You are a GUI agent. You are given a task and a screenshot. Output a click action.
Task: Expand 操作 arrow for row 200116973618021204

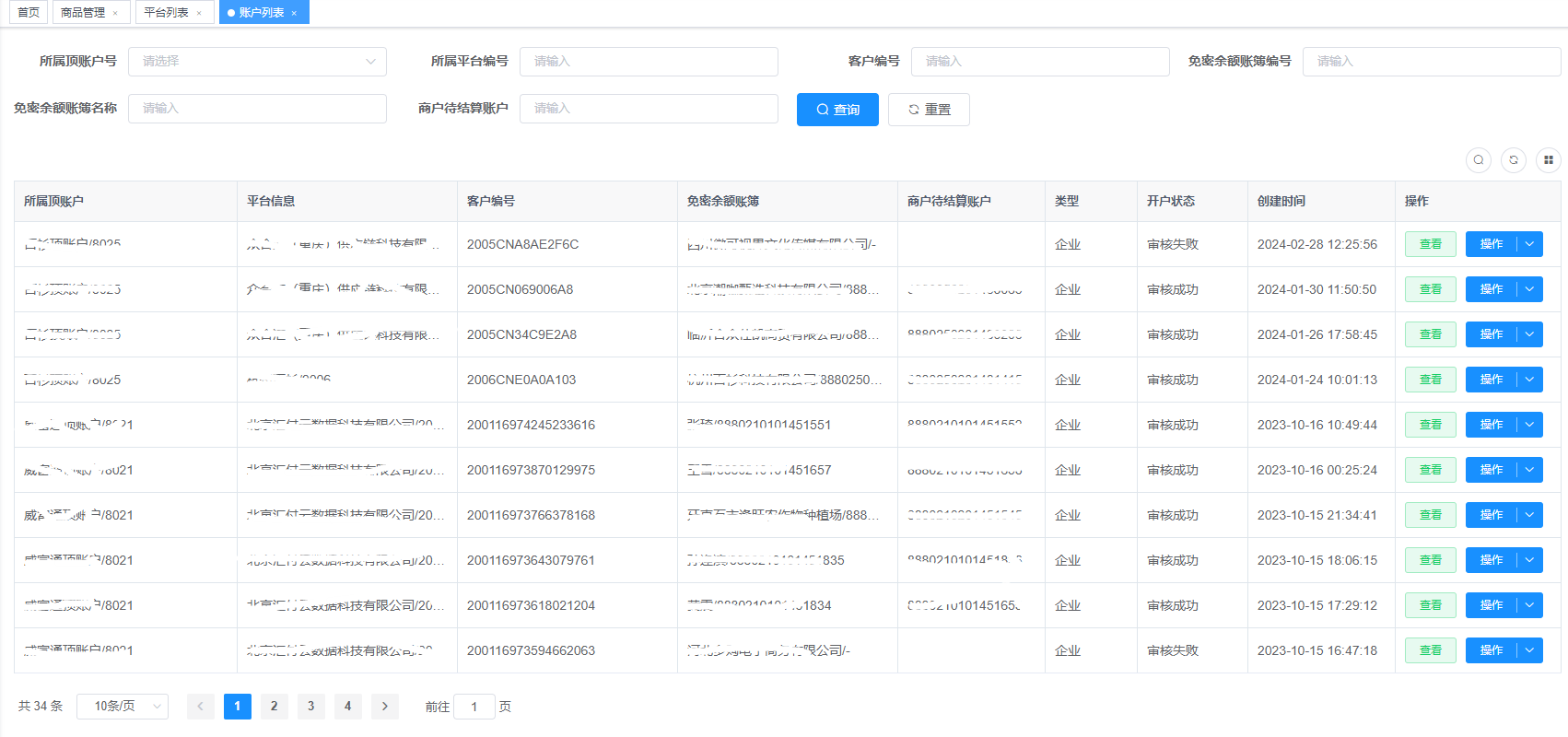pyautogui.click(x=1529, y=605)
